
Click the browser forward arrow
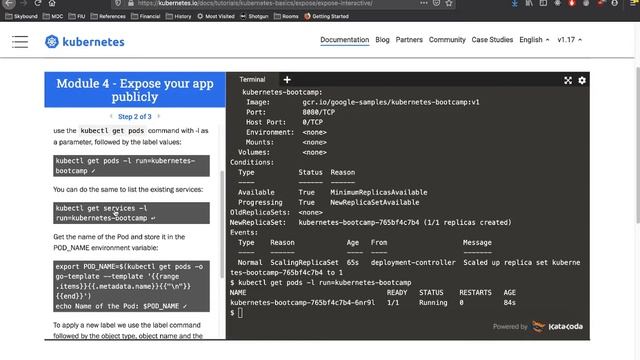point(23,3)
